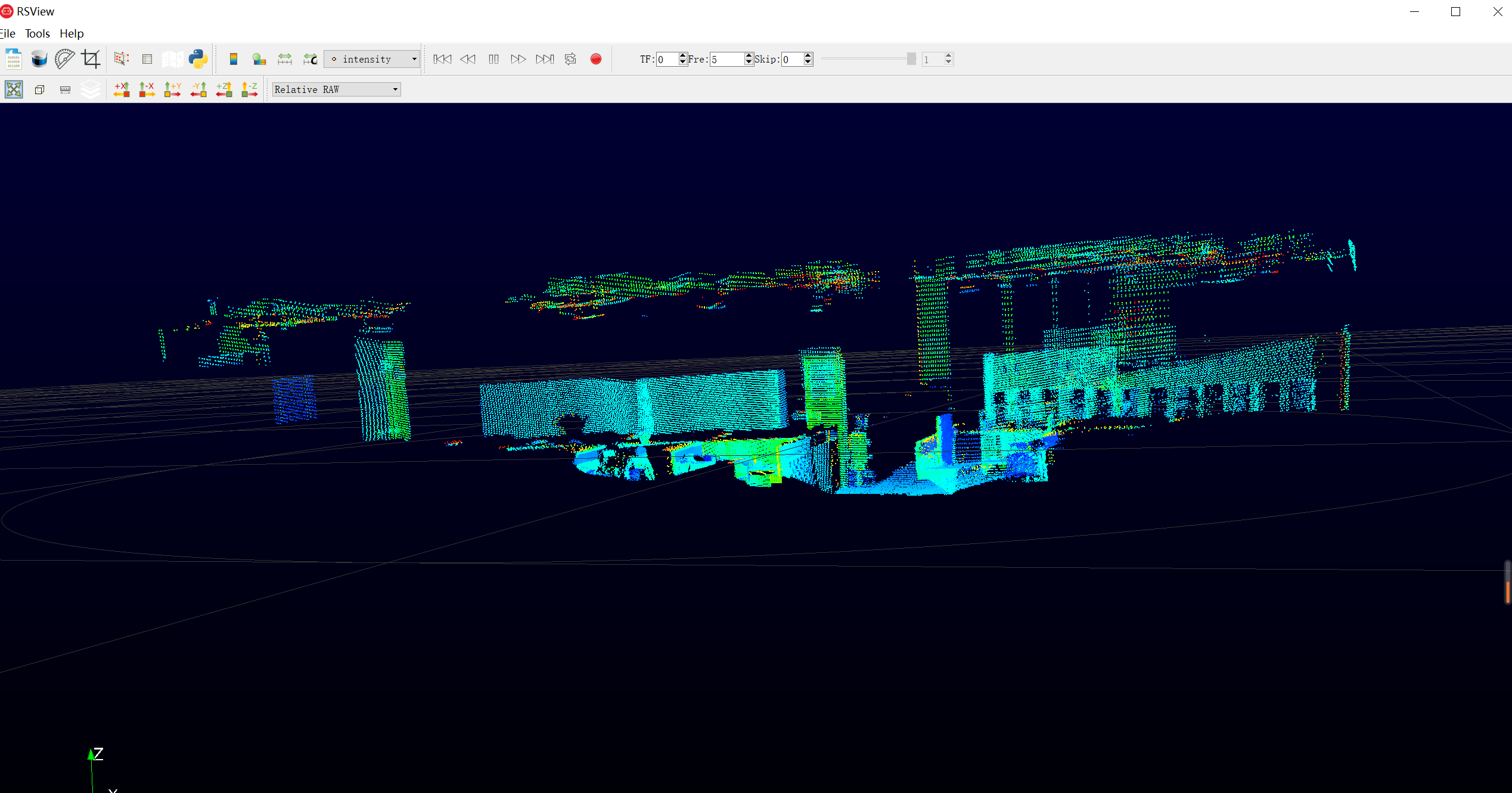Toggle the spreadsheet view icon

pyautogui.click(x=147, y=59)
